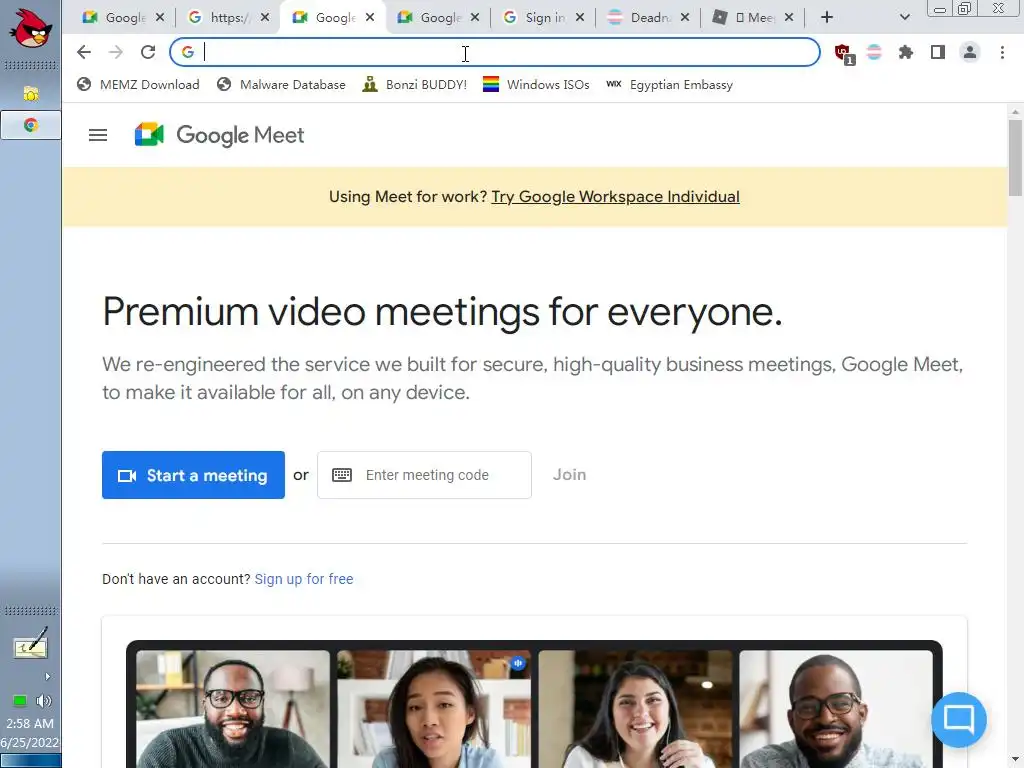
Task: Open the Egyptian Embassy bookmark
Action: (669, 85)
